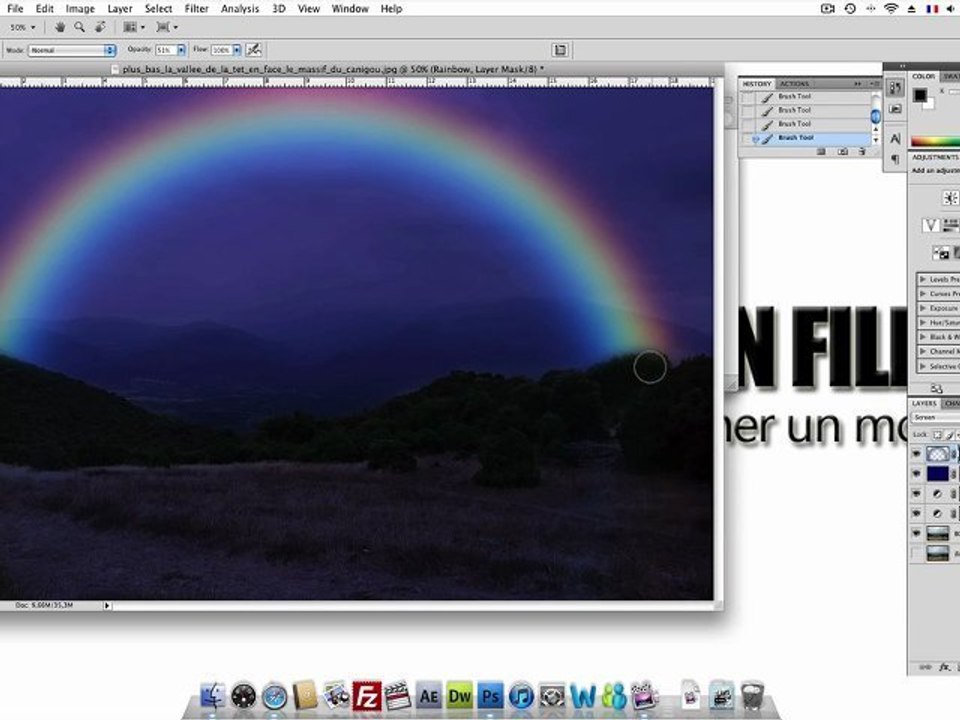The width and height of the screenshot is (960, 720).
Task: Open the Filter menu
Action: tap(197, 9)
